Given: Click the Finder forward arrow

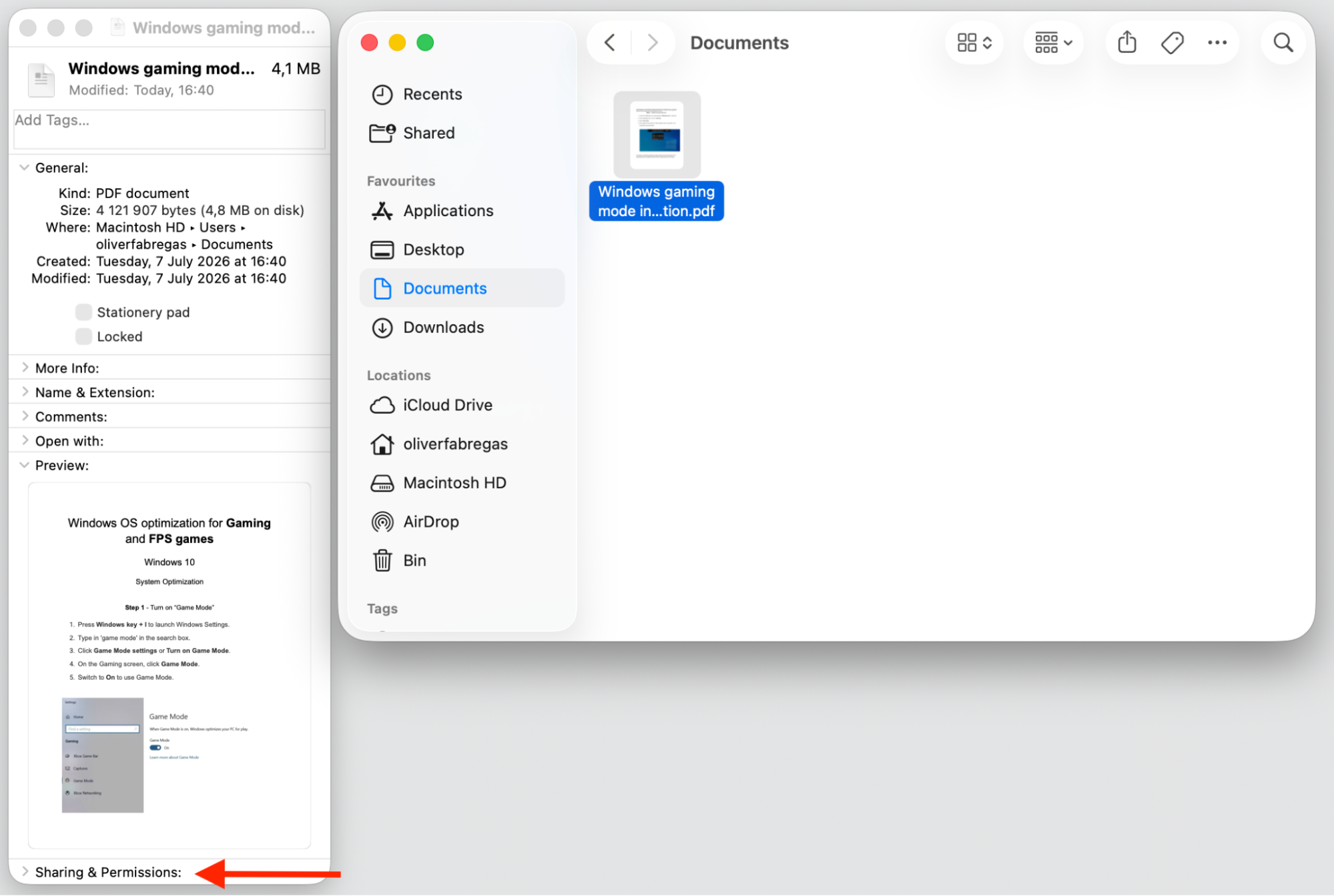Looking at the screenshot, I should click(x=652, y=43).
